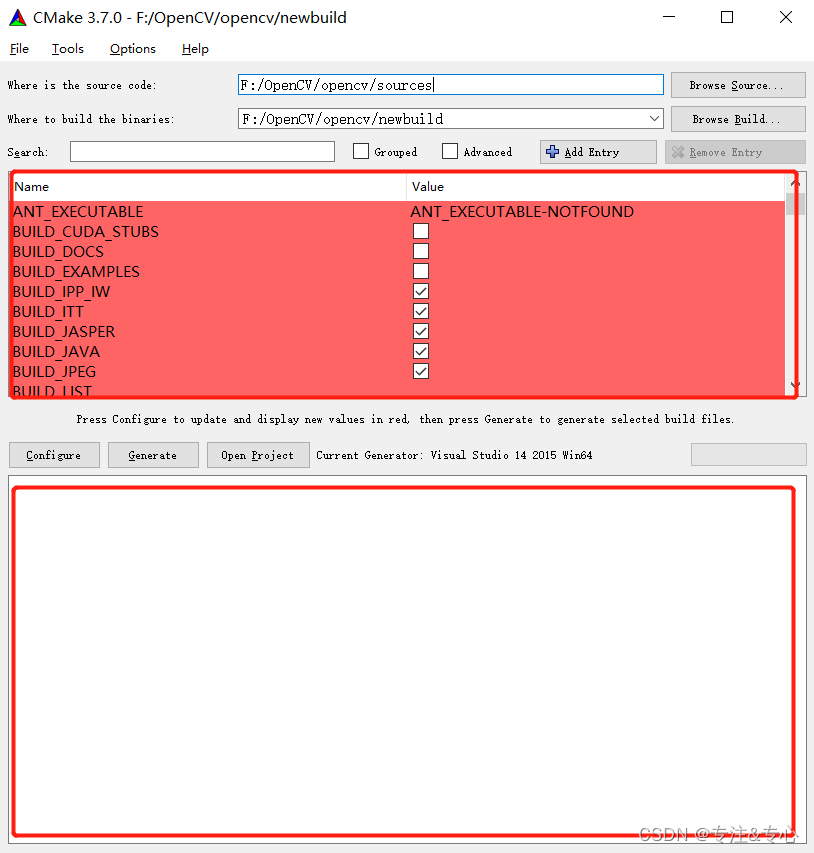Select the BUILD_JPEG entry name

click(x=54, y=372)
